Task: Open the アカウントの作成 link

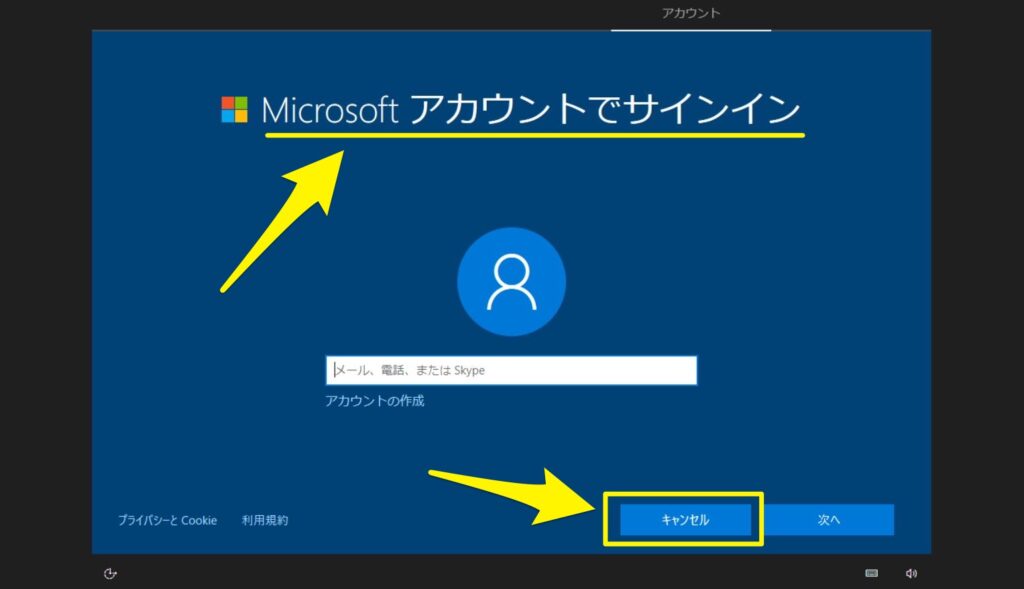Action: (x=375, y=400)
